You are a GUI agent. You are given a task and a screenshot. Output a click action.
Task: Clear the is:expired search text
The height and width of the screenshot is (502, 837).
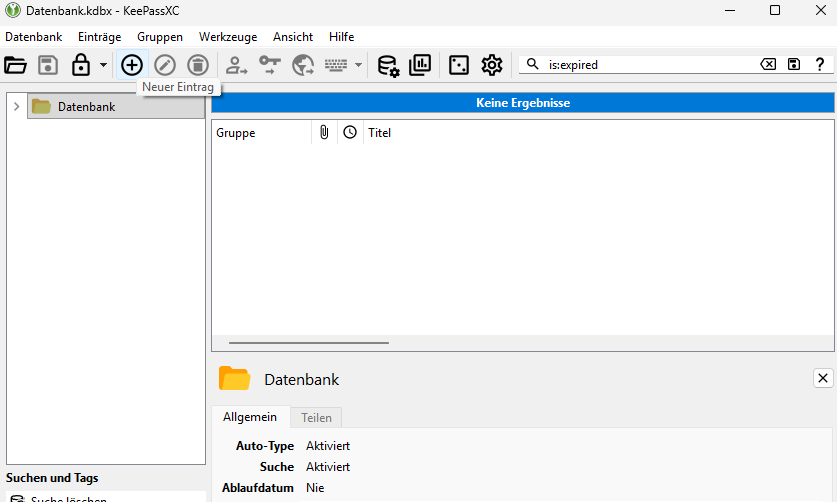coord(768,65)
